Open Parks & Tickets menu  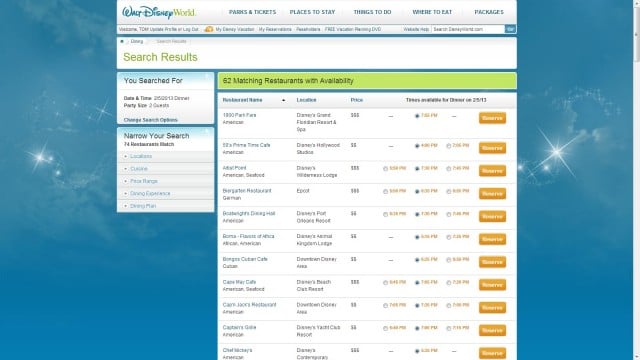point(252,12)
